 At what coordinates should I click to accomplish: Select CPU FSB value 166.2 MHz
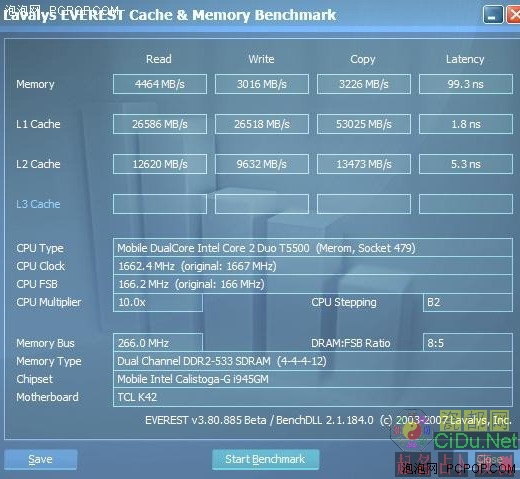pyautogui.click(x=313, y=284)
